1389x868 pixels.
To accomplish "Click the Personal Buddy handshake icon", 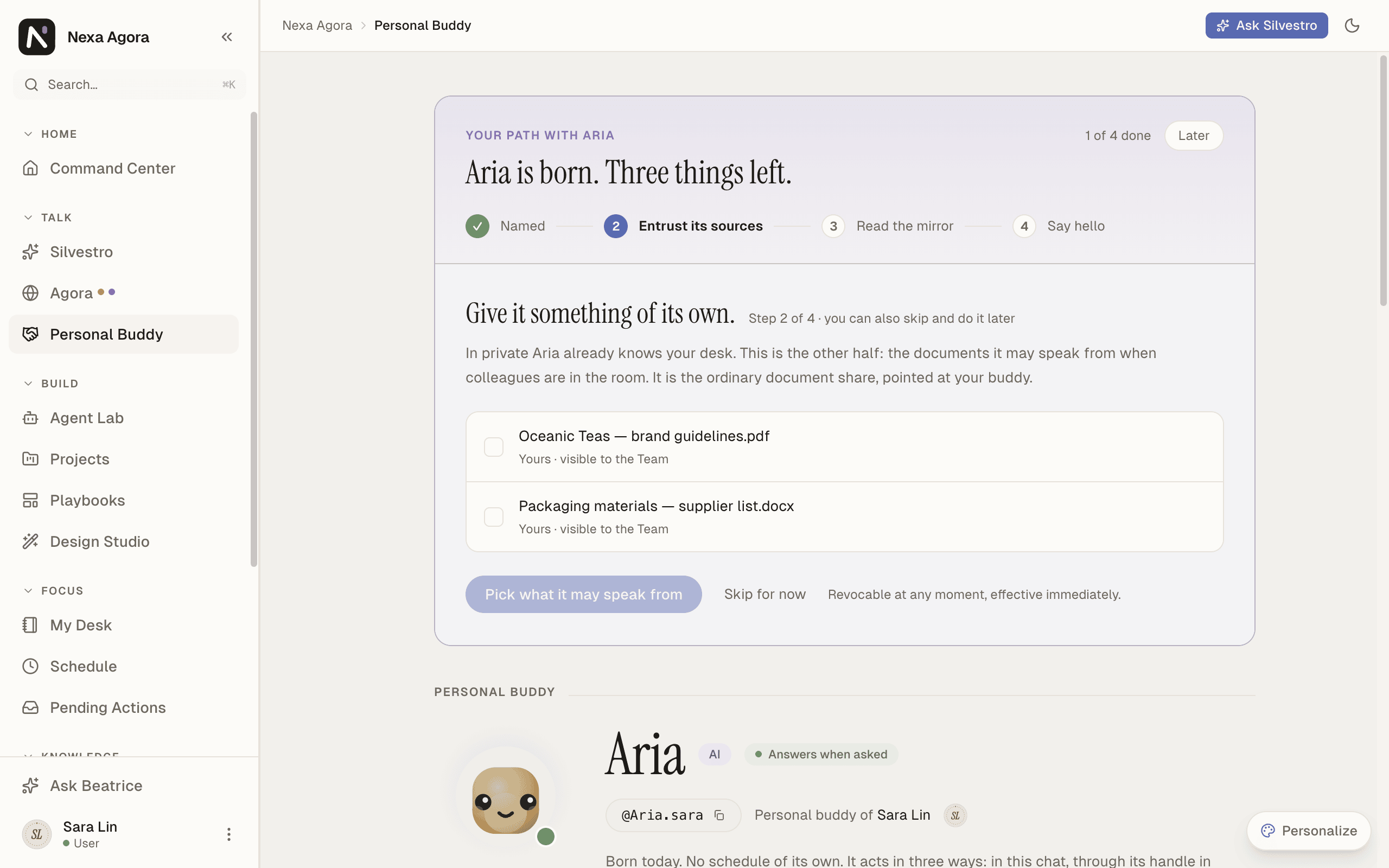I will 30,334.
